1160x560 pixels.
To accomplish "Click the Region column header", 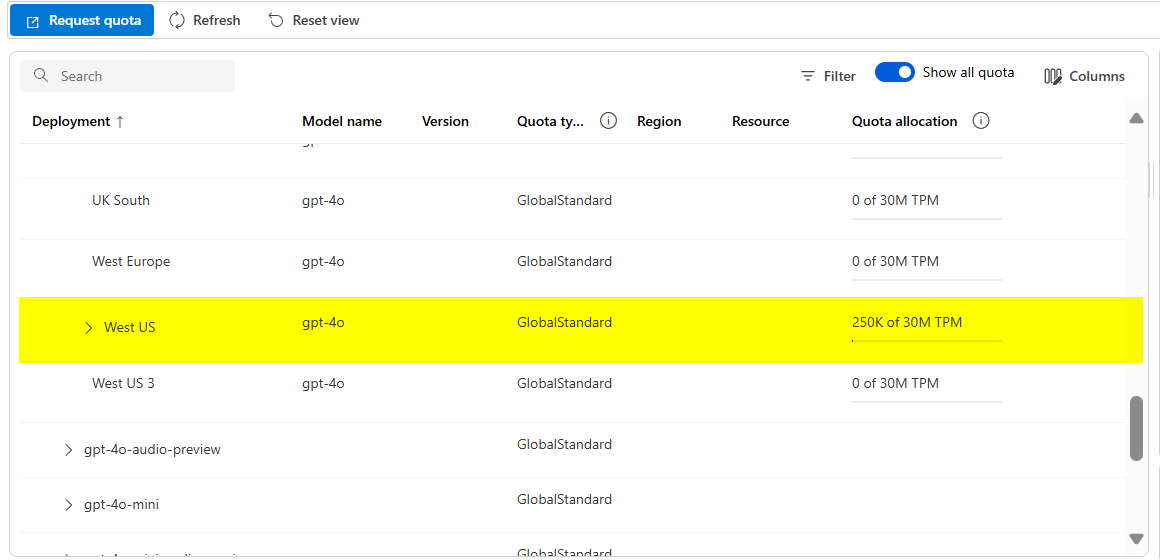I will (x=659, y=121).
